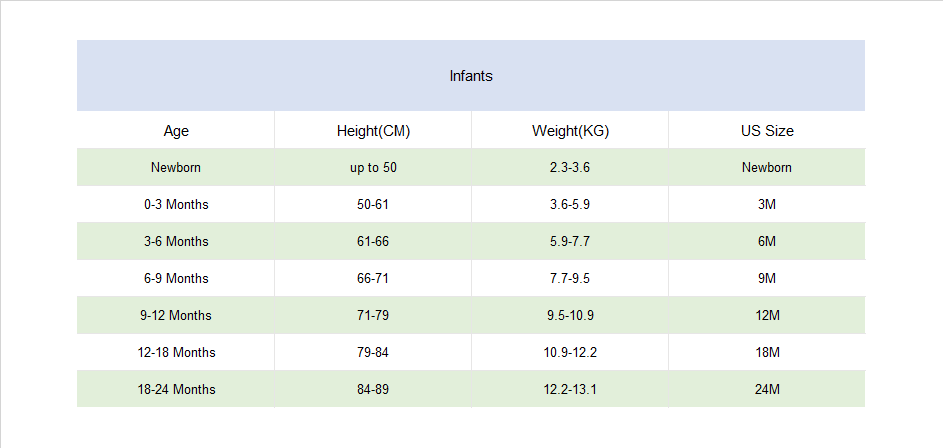
Task: Click the 12.2-13.1 weight cell
Action: click(570, 389)
